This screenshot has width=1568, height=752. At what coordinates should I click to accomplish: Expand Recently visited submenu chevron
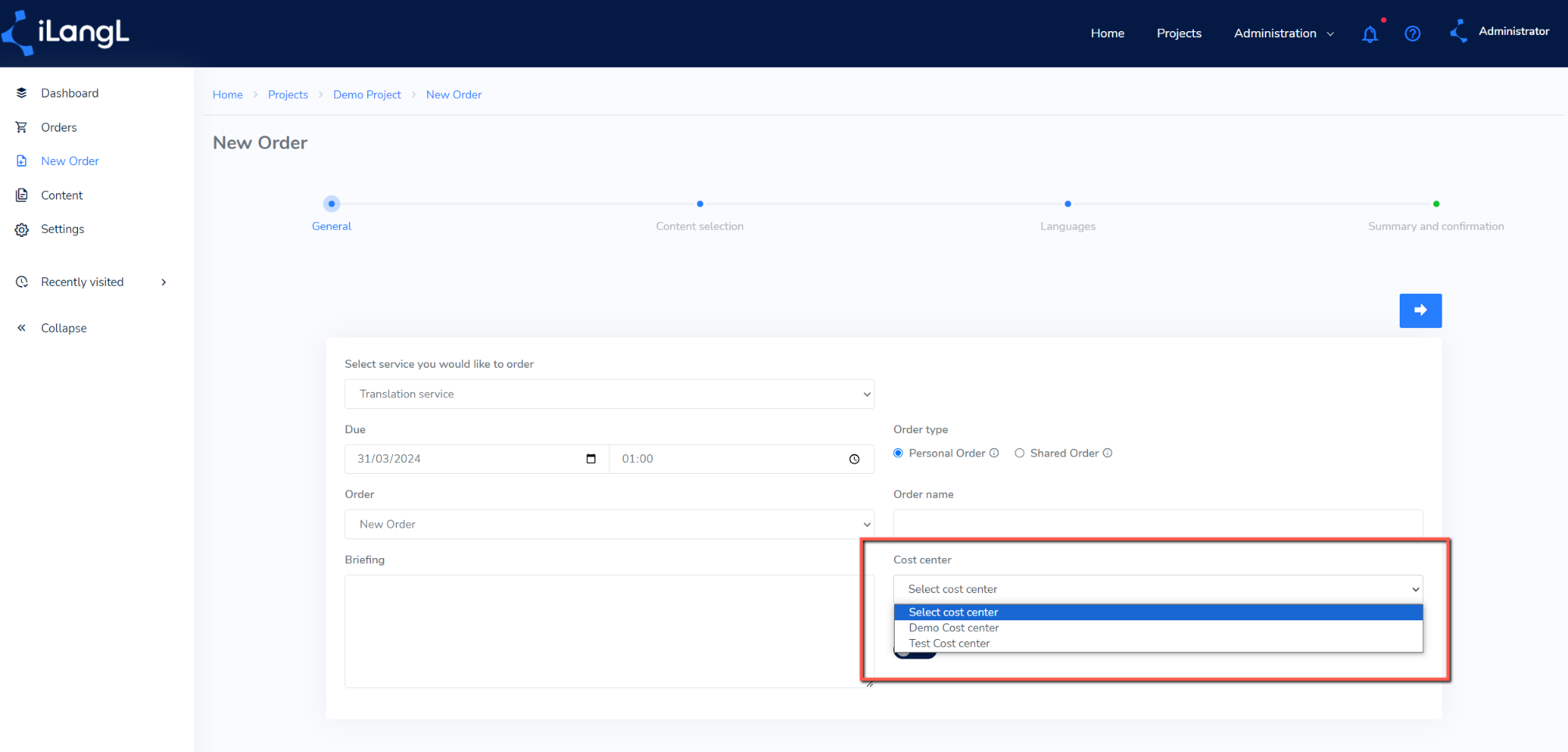point(164,282)
